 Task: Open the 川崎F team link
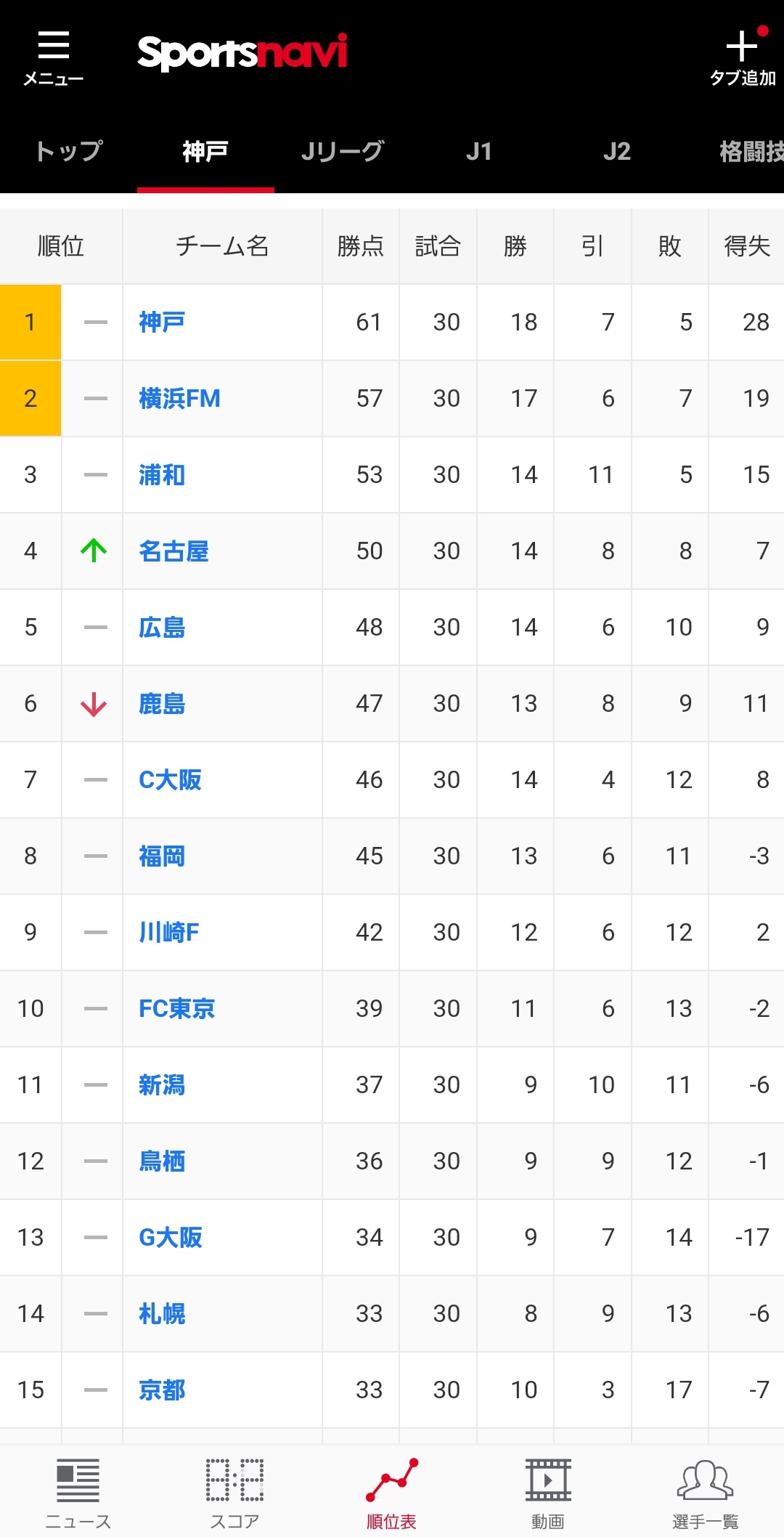(169, 932)
